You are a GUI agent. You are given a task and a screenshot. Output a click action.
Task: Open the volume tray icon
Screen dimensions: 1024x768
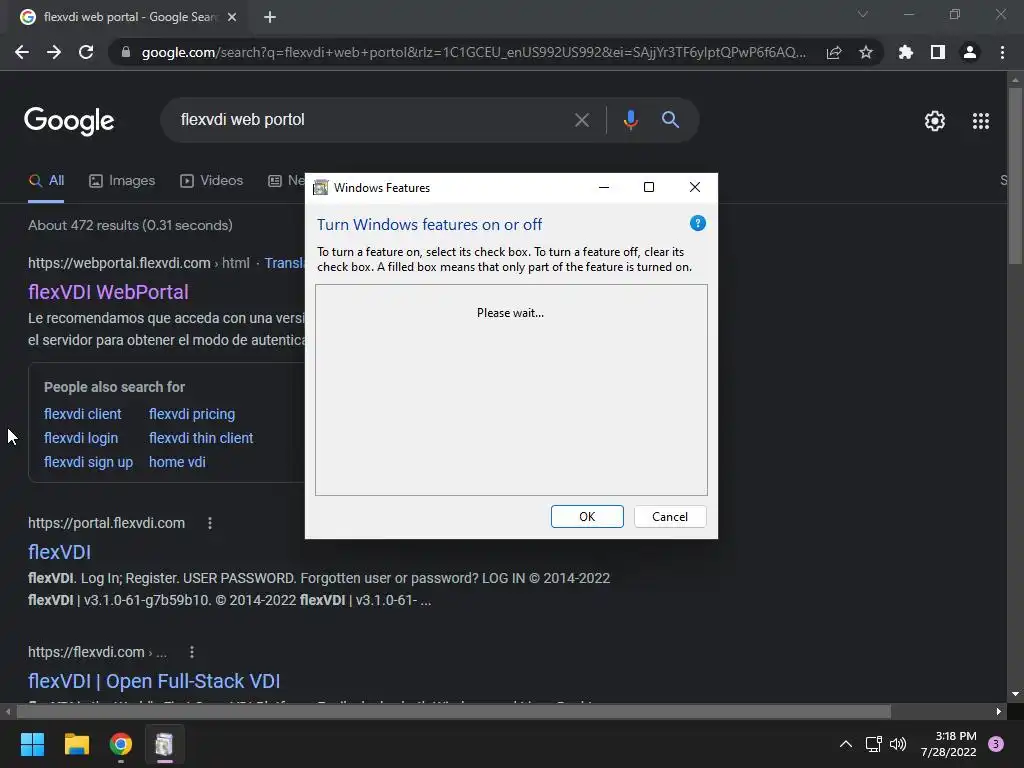(x=899, y=744)
